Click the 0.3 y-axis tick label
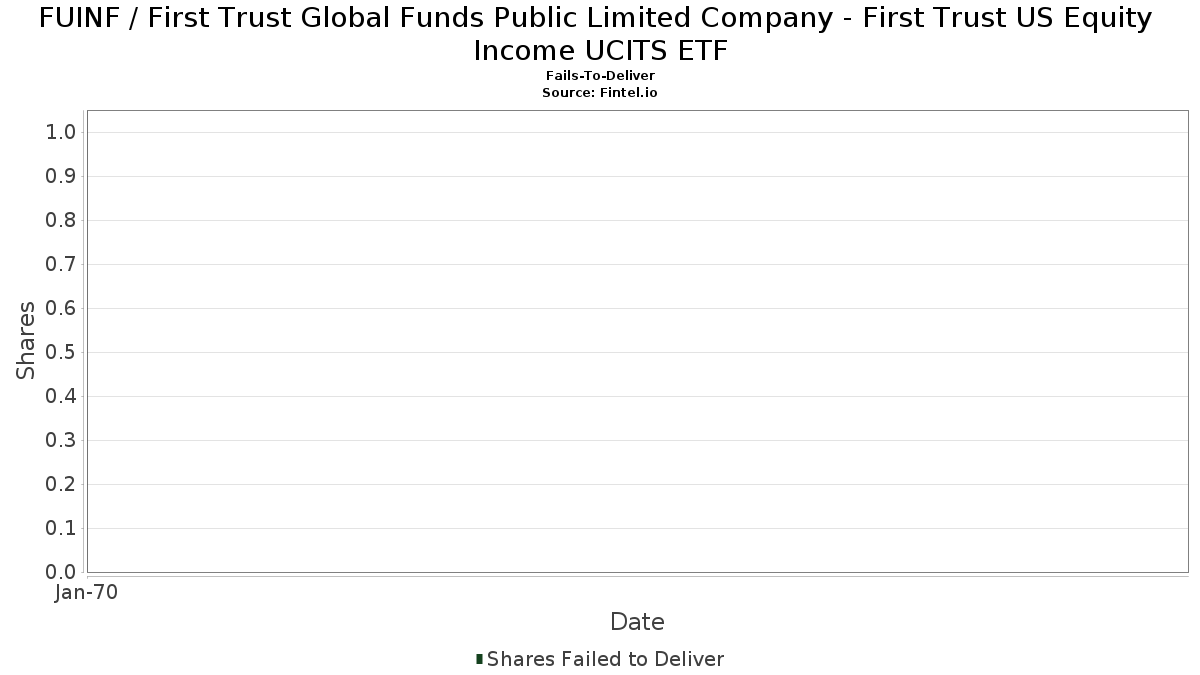Viewport: 1200px width, 675px height. (61, 441)
